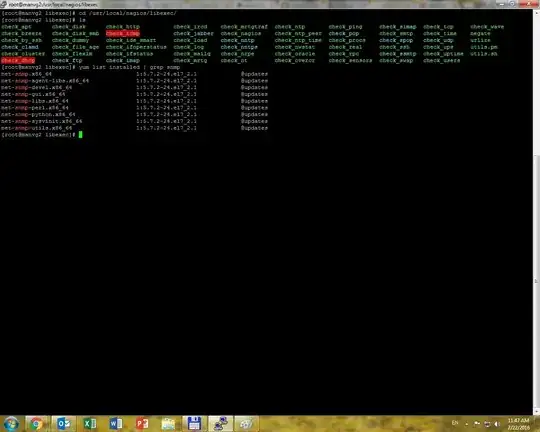Image resolution: width=540 pixels, height=432 pixels.
Task: Click the EN language indicator
Action: 455,423
